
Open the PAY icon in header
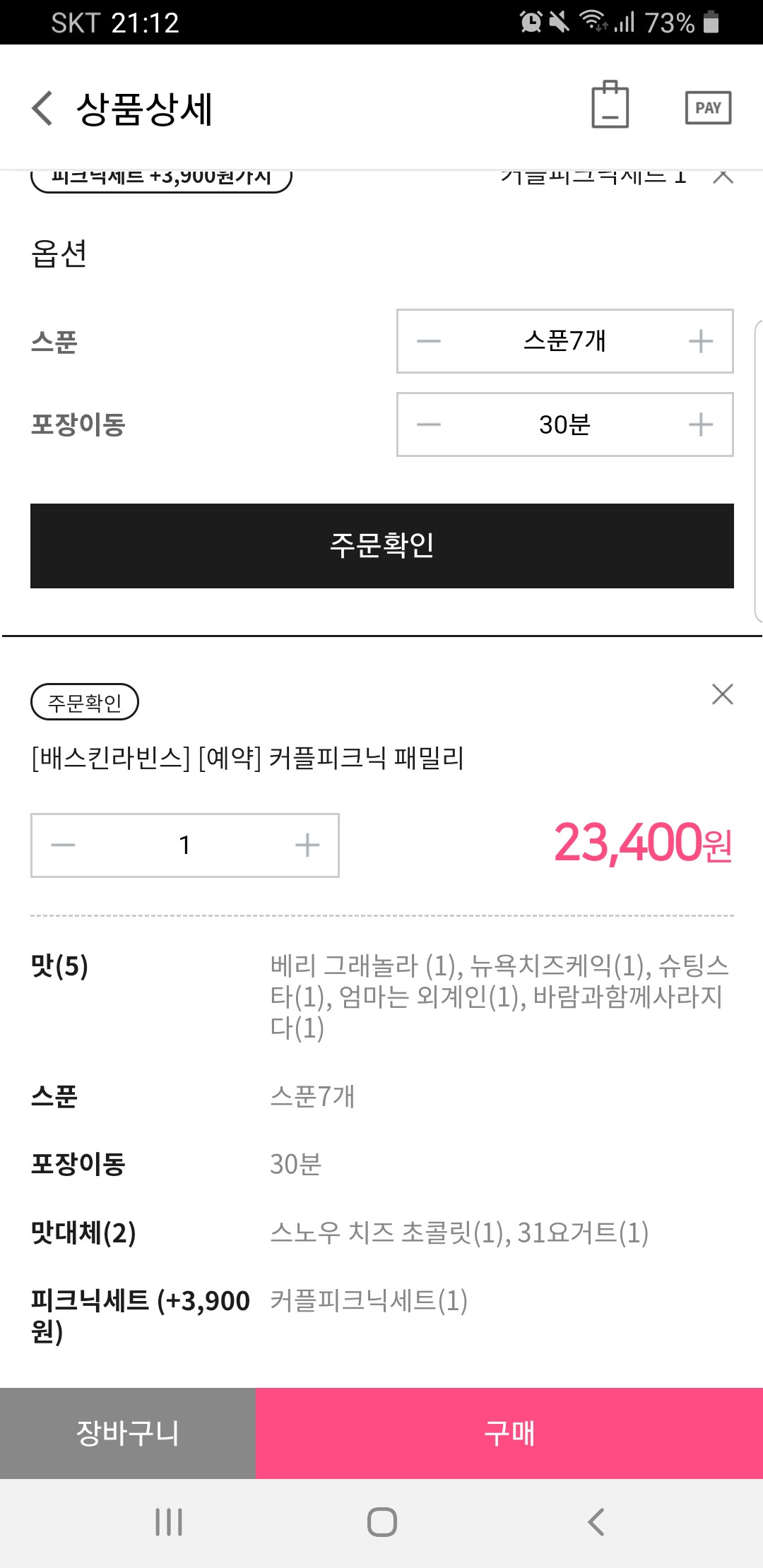coord(708,108)
